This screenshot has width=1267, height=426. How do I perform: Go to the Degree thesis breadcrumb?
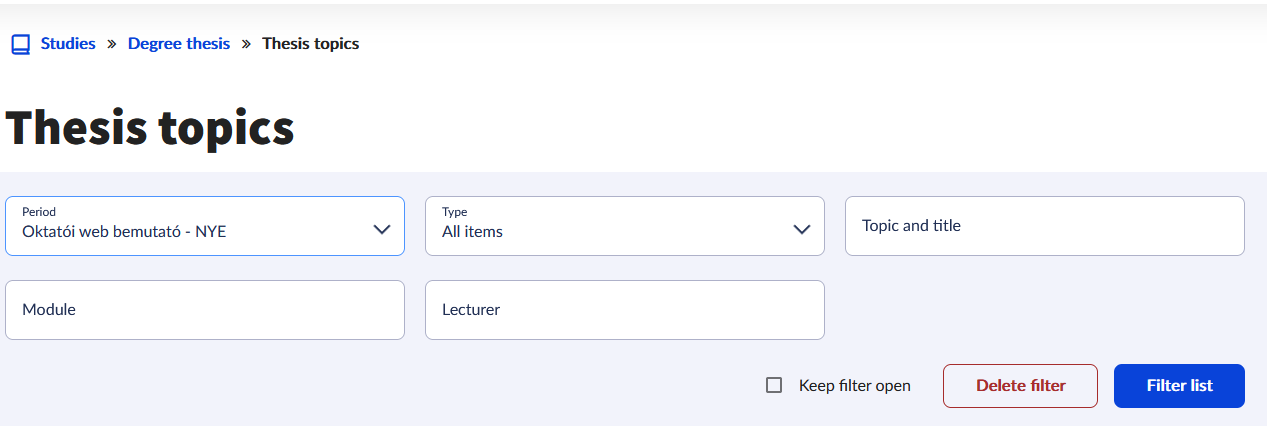coord(179,44)
